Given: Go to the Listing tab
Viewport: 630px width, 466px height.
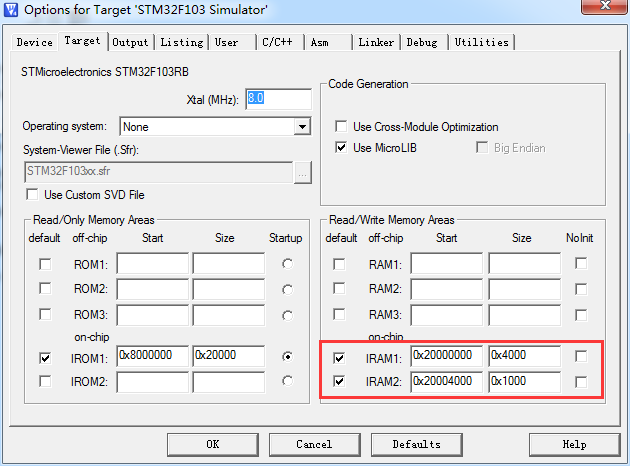Looking at the screenshot, I should [x=182, y=42].
